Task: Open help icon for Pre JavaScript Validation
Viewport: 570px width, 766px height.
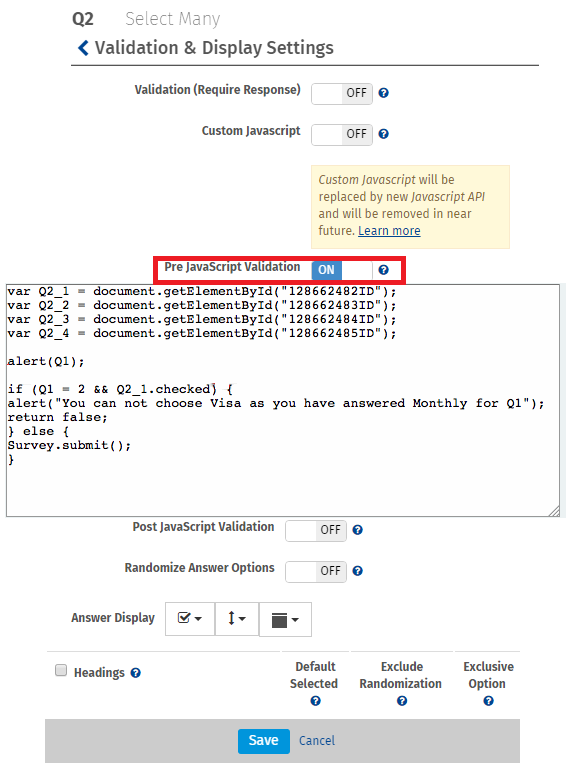Action: 383,270
